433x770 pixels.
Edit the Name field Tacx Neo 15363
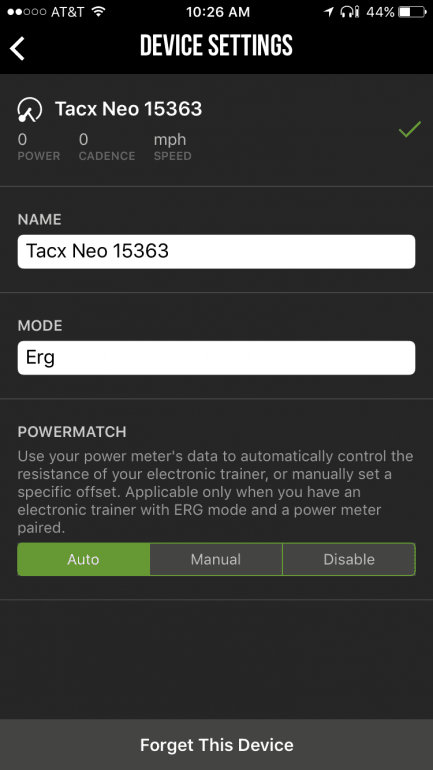point(216,251)
